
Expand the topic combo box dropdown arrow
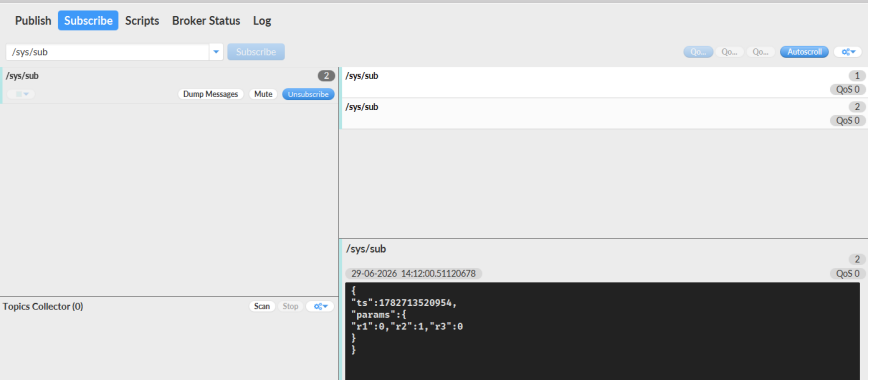tap(216, 52)
